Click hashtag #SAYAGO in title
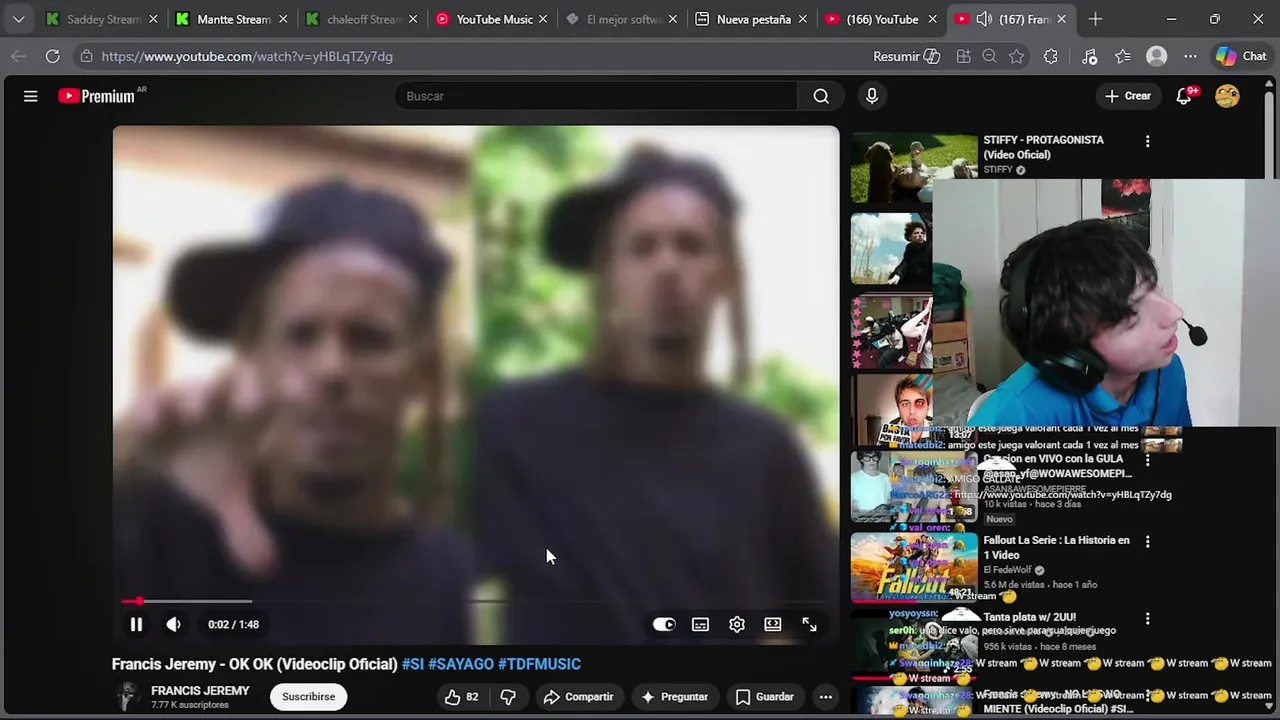Viewport: 1280px width, 720px height. coord(461,664)
